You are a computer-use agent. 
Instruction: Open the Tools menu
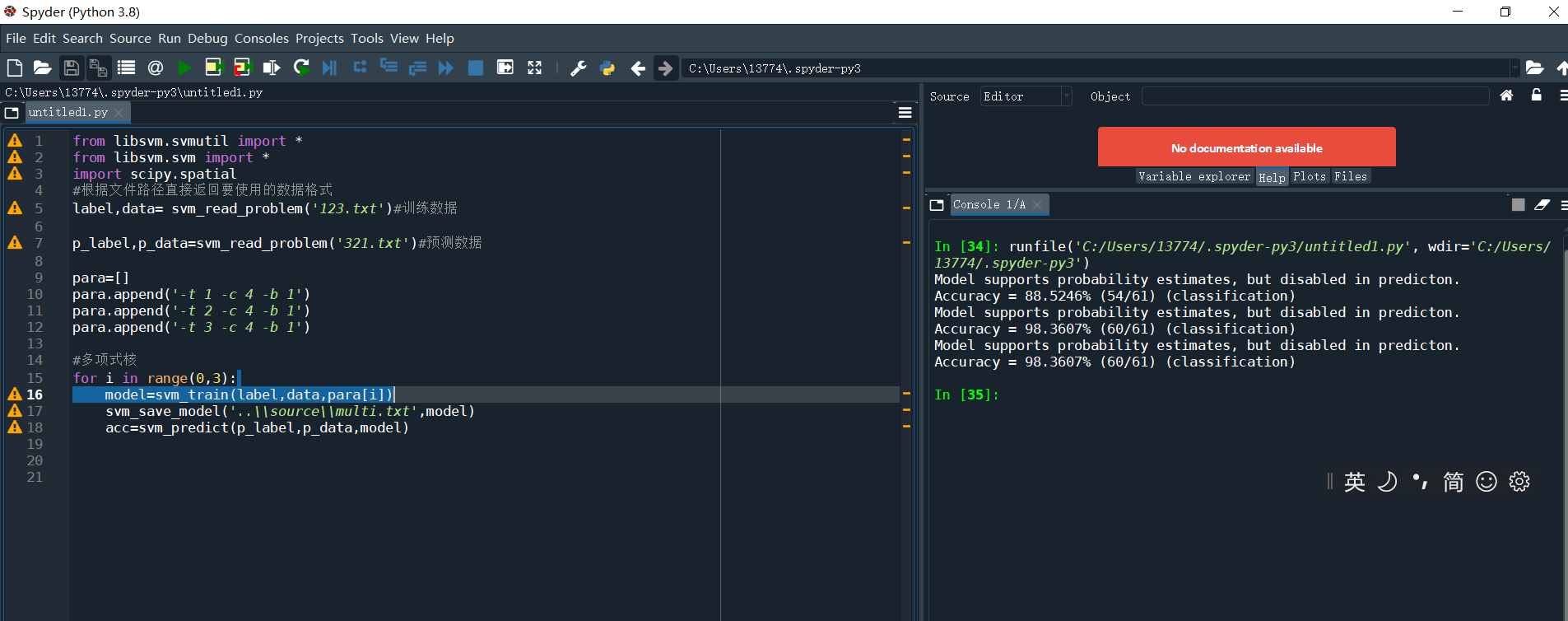coord(367,38)
